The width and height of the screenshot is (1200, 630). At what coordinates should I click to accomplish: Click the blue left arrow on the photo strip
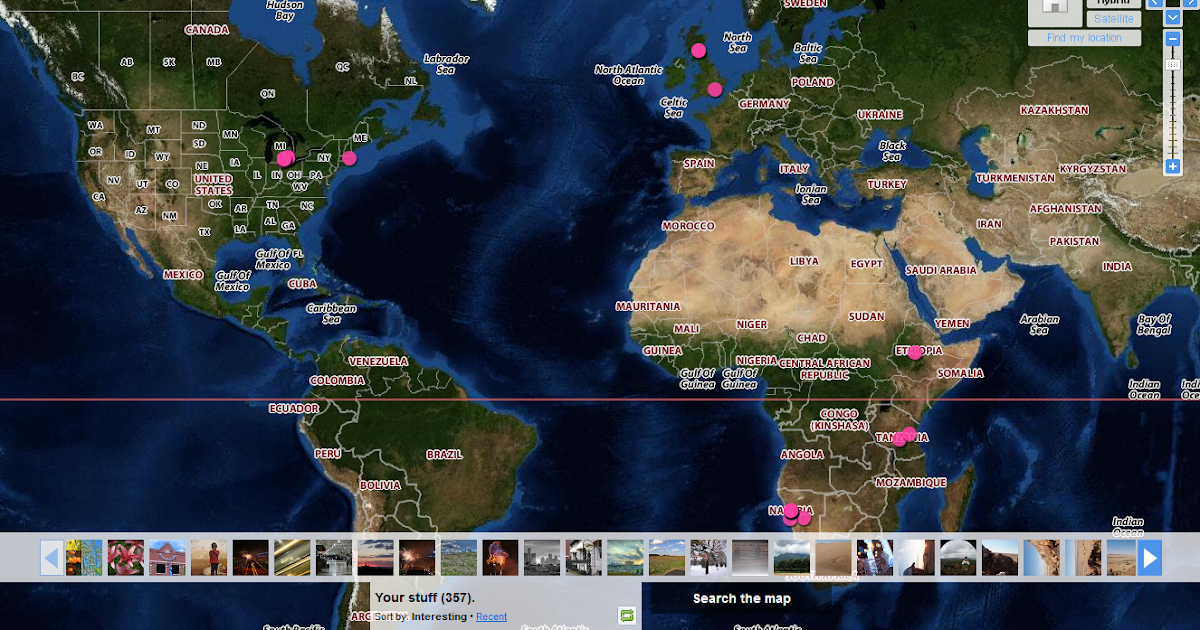pos(49,558)
